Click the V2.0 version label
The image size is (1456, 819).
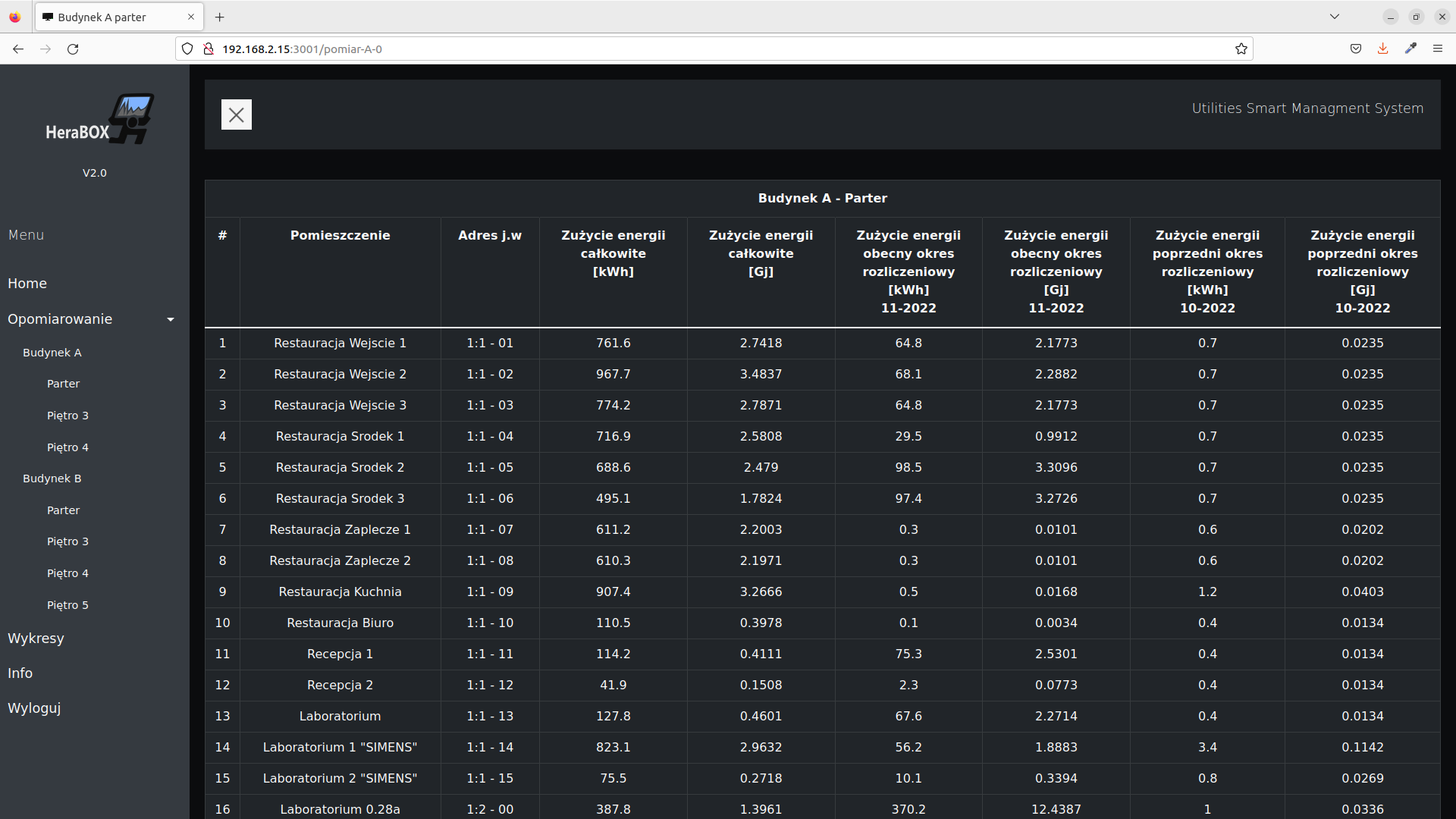tap(94, 173)
